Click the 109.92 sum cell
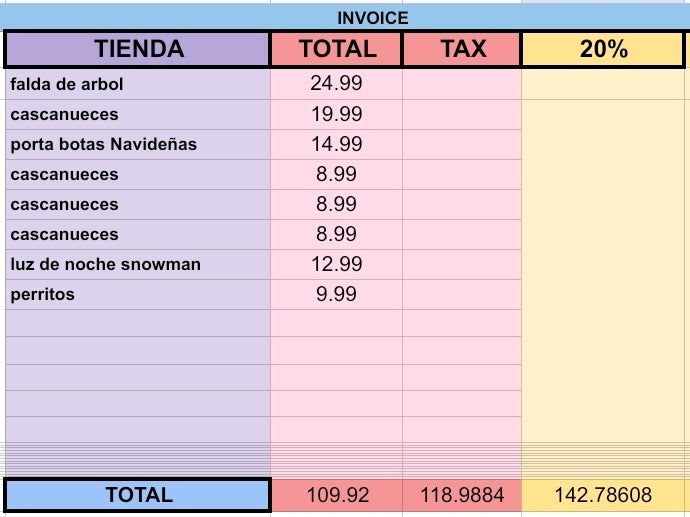 (336, 495)
